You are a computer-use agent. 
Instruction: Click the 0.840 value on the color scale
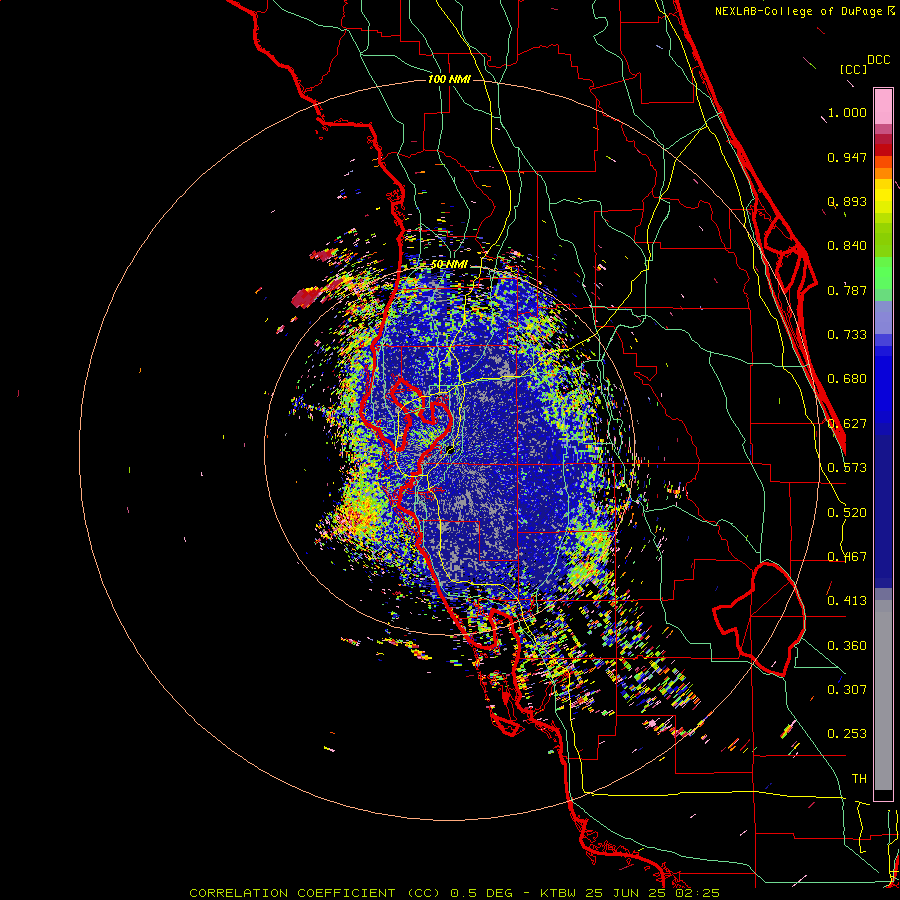(847, 246)
